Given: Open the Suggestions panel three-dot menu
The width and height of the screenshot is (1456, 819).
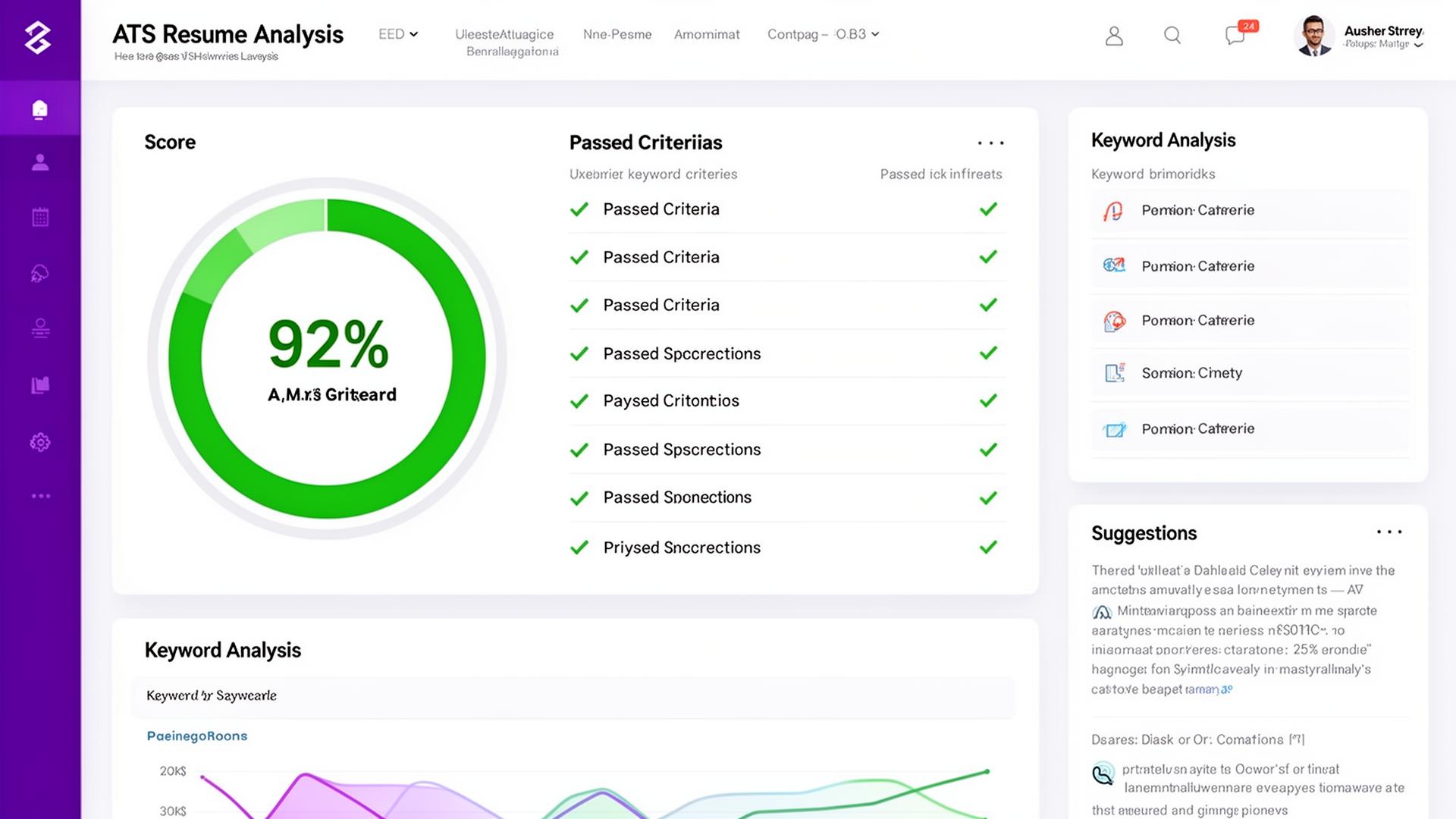Looking at the screenshot, I should coord(1389,532).
